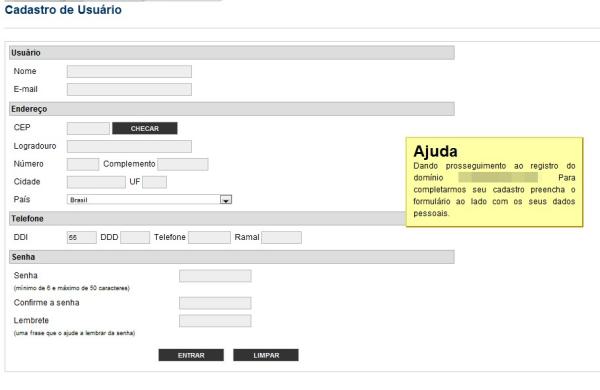This screenshot has width=600, height=390.
Task: Click the DDI field containing 55
Action: point(82,237)
